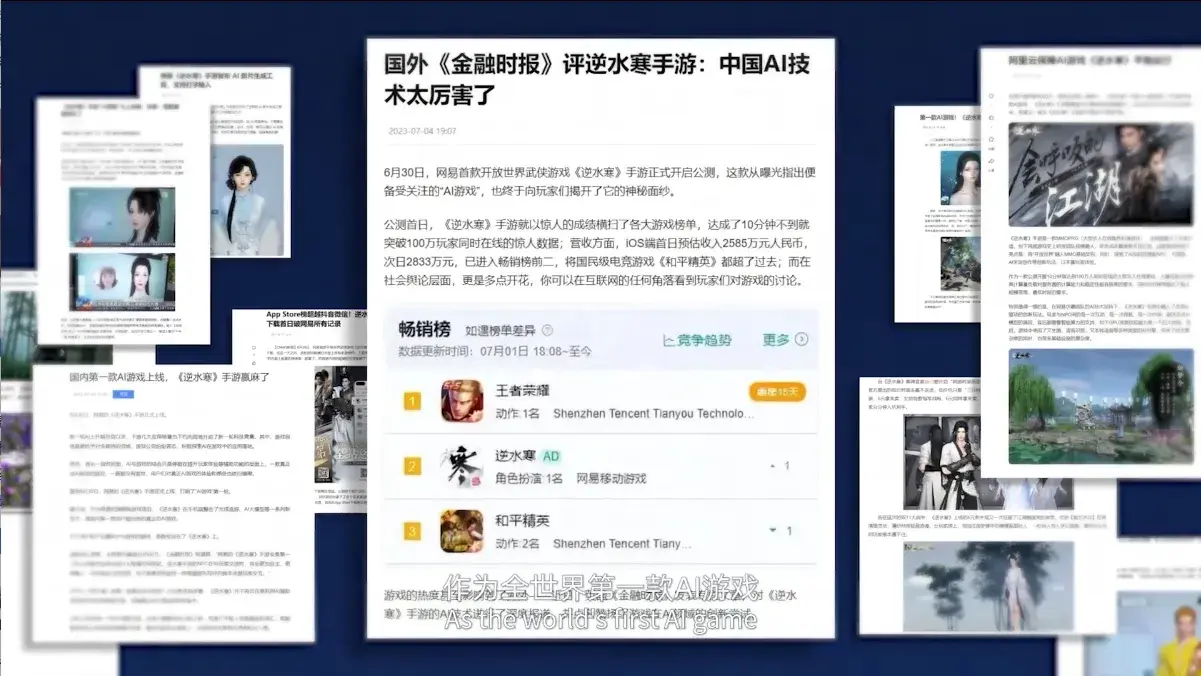Open the 逆水寒 app icon in the ranking

tap(462, 466)
